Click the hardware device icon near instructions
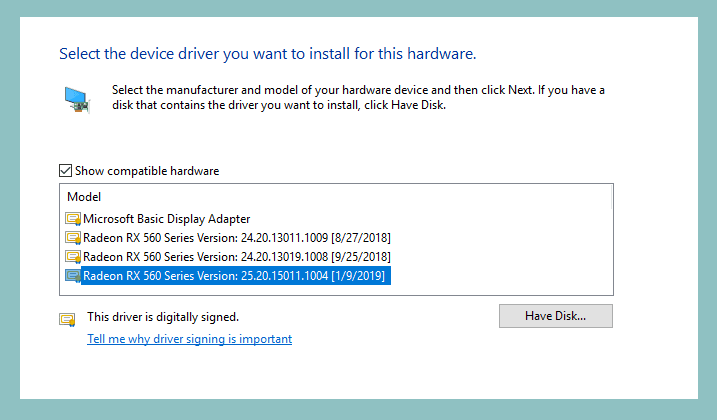The width and height of the screenshot is (717, 420). 77,100
